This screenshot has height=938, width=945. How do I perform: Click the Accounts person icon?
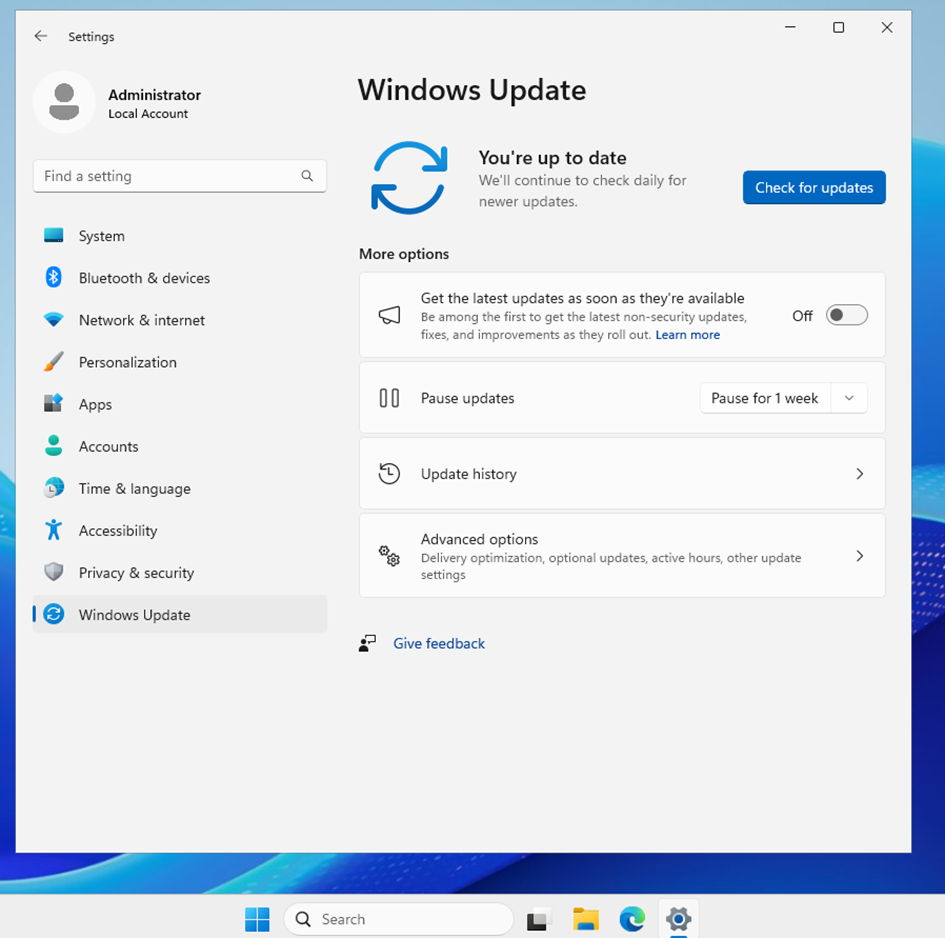click(x=54, y=445)
